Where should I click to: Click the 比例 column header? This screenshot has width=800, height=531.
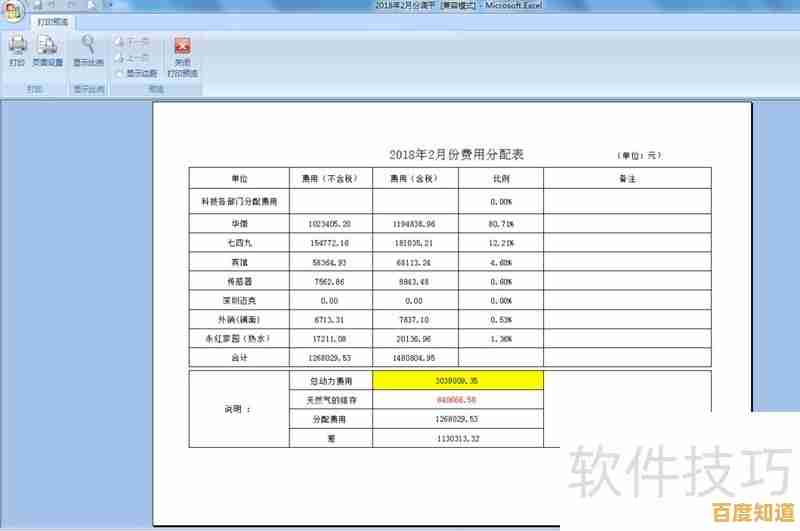501,178
